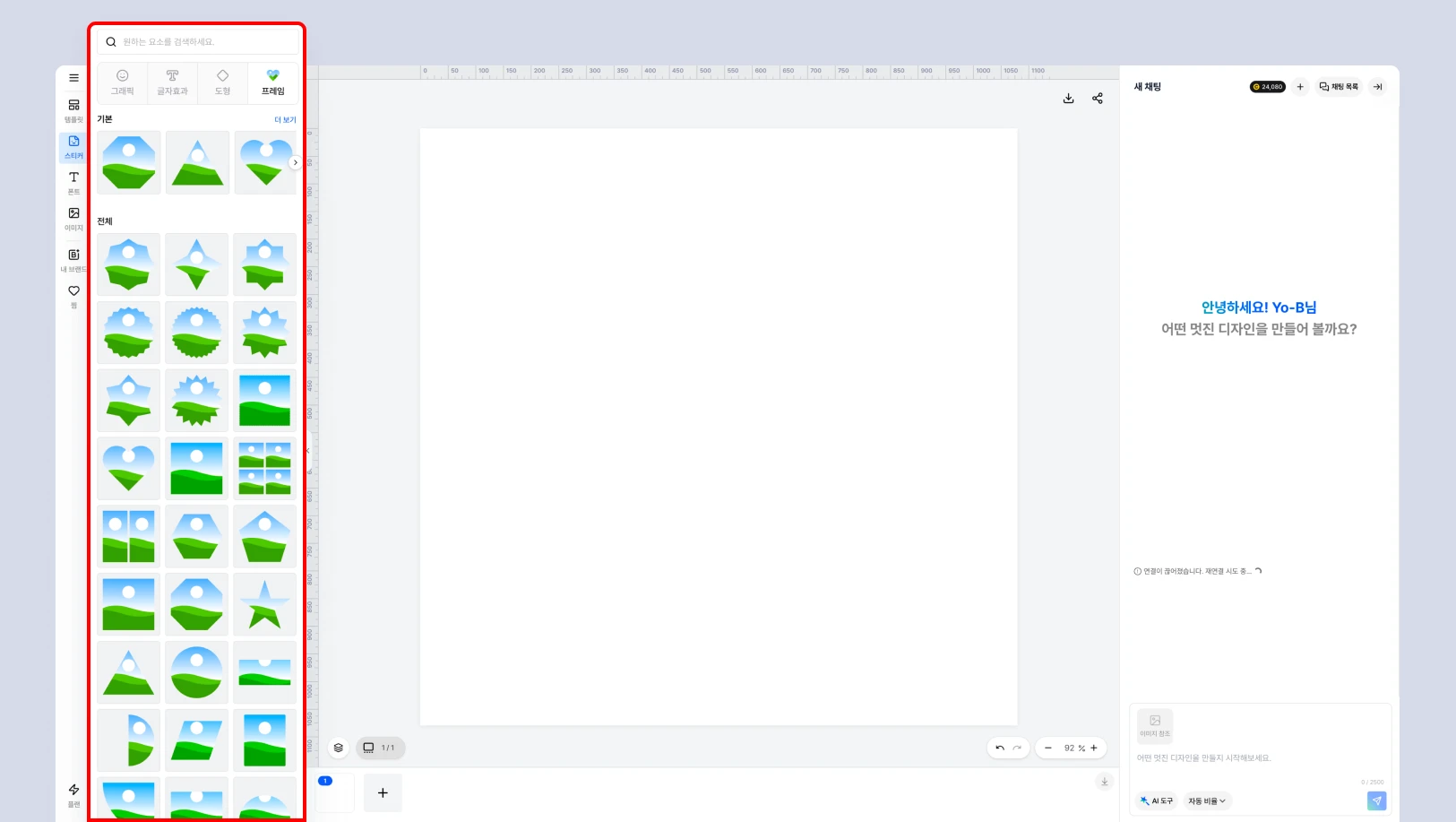Select the 폰트 font tool icon
Screen dimensions: 1456x822
pyautogui.click(x=73, y=183)
